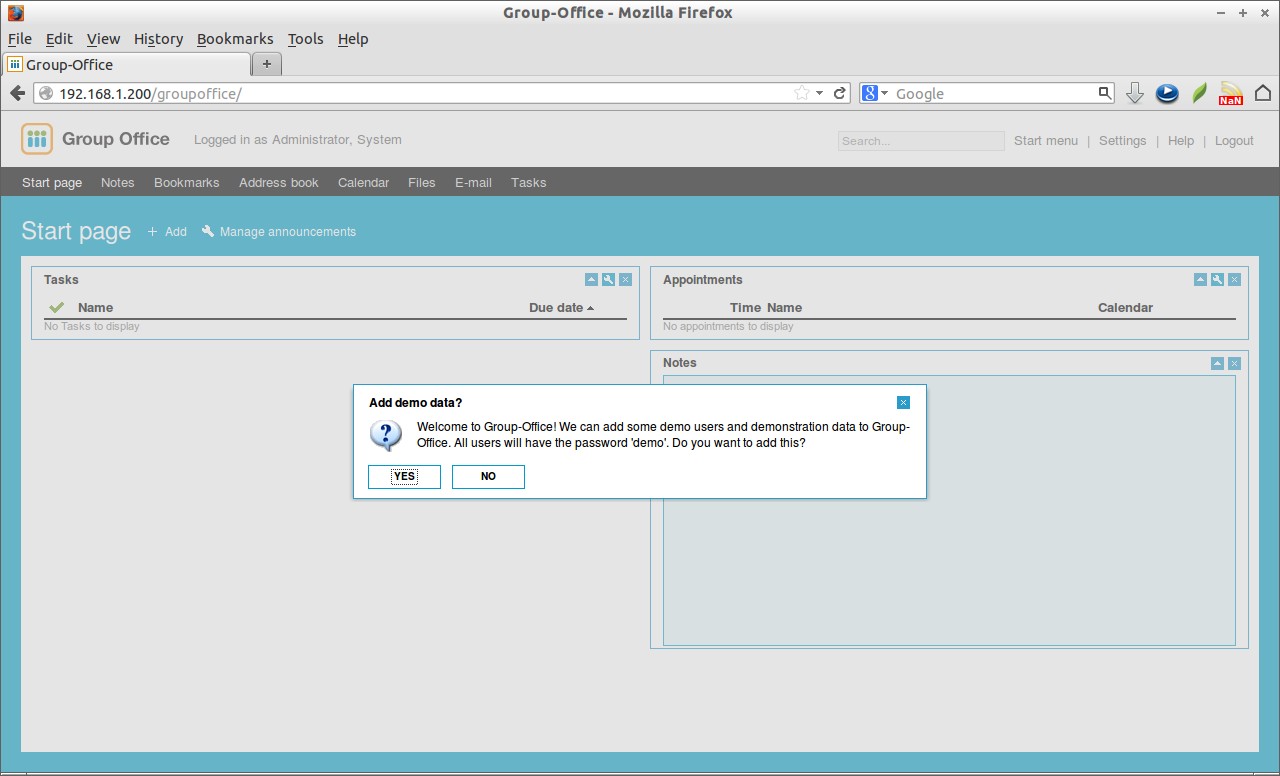Close the Appointments portlet
1280x776 pixels.
tap(1234, 280)
